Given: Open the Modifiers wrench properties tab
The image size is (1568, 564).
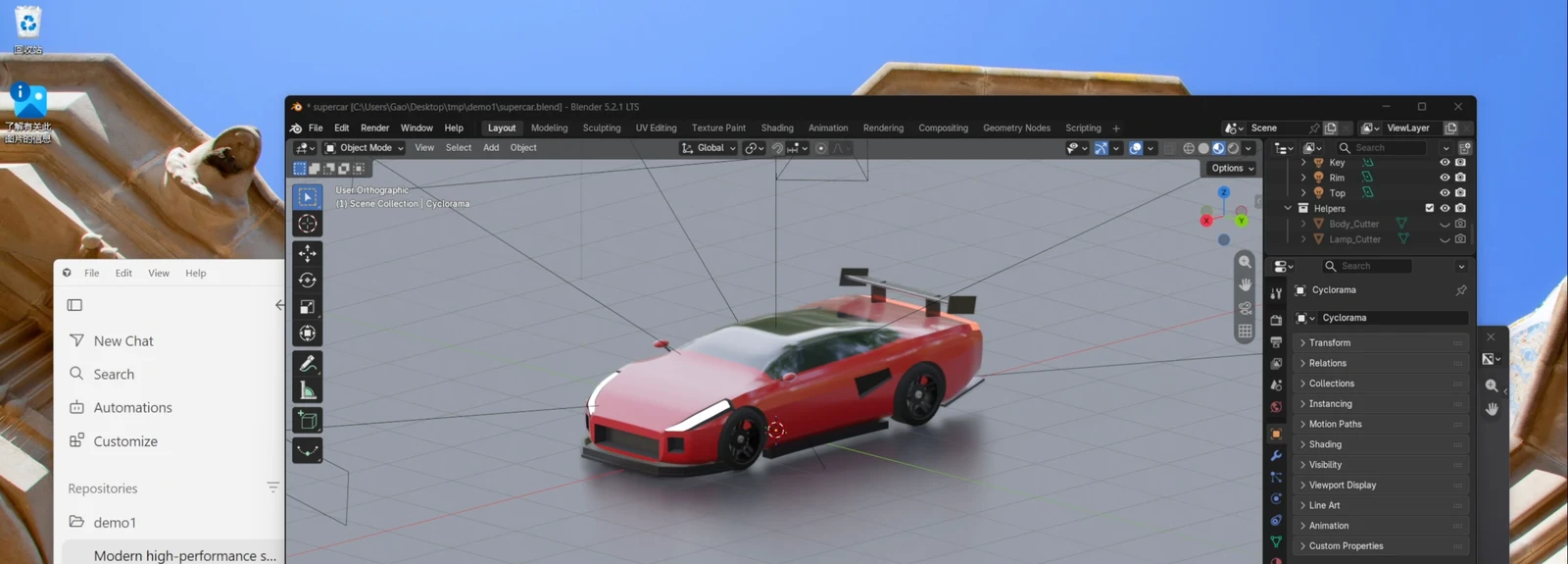Looking at the screenshot, I should point(1276,455).
